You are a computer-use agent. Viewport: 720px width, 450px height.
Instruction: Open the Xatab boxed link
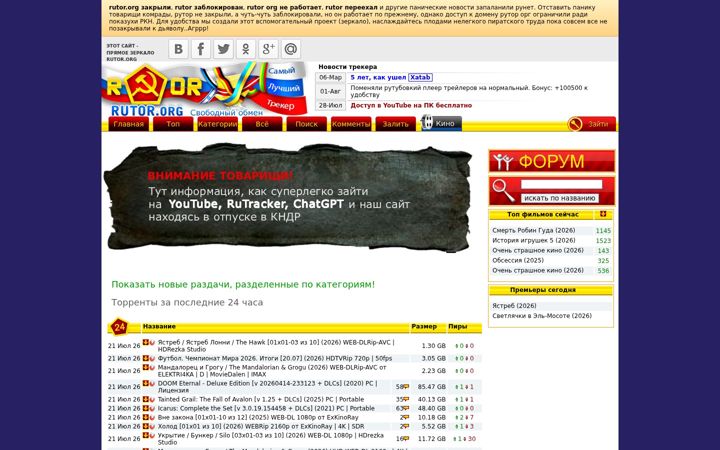pos(420,77)
